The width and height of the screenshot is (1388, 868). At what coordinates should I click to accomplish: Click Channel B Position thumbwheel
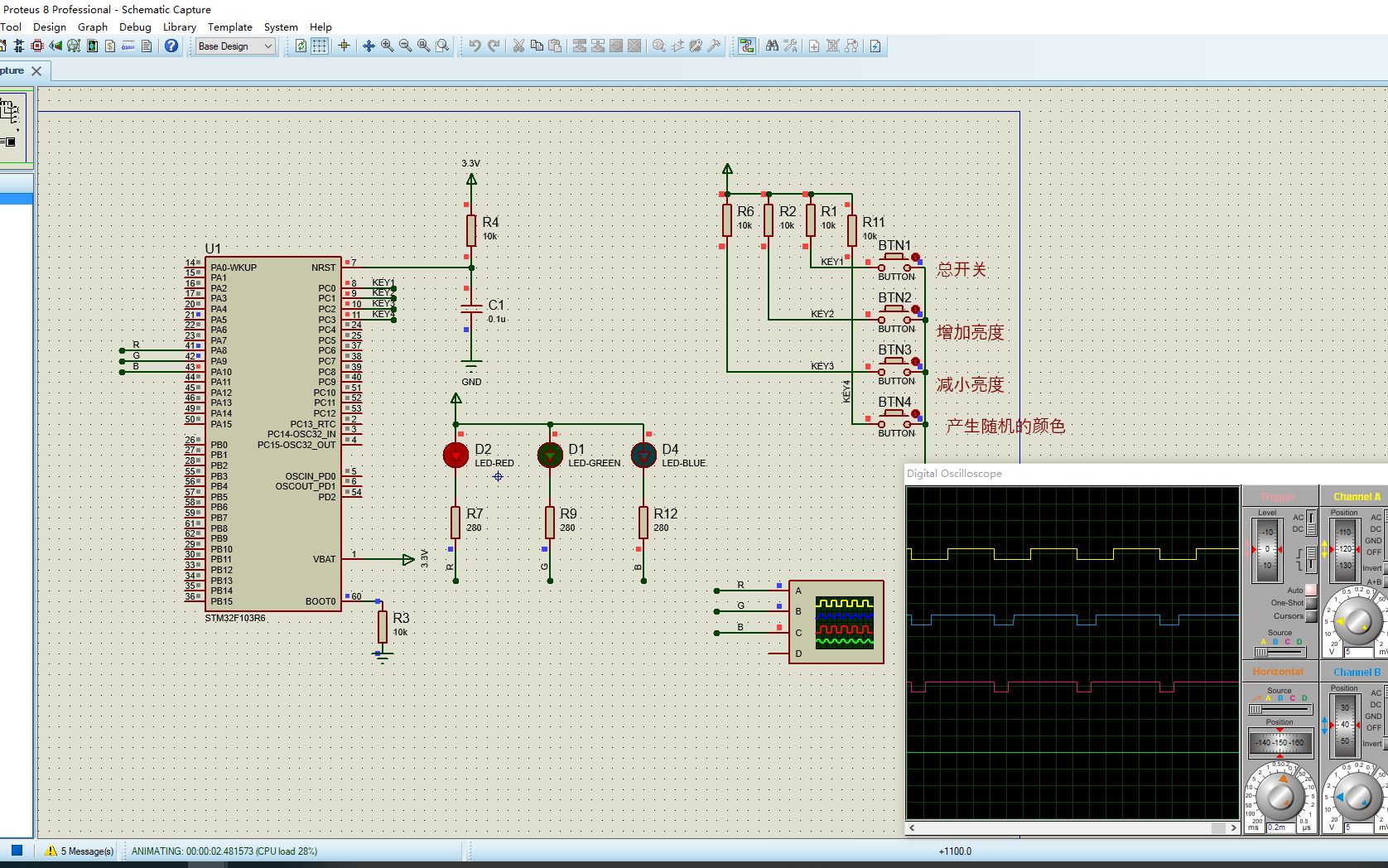tap(1345, 725)
